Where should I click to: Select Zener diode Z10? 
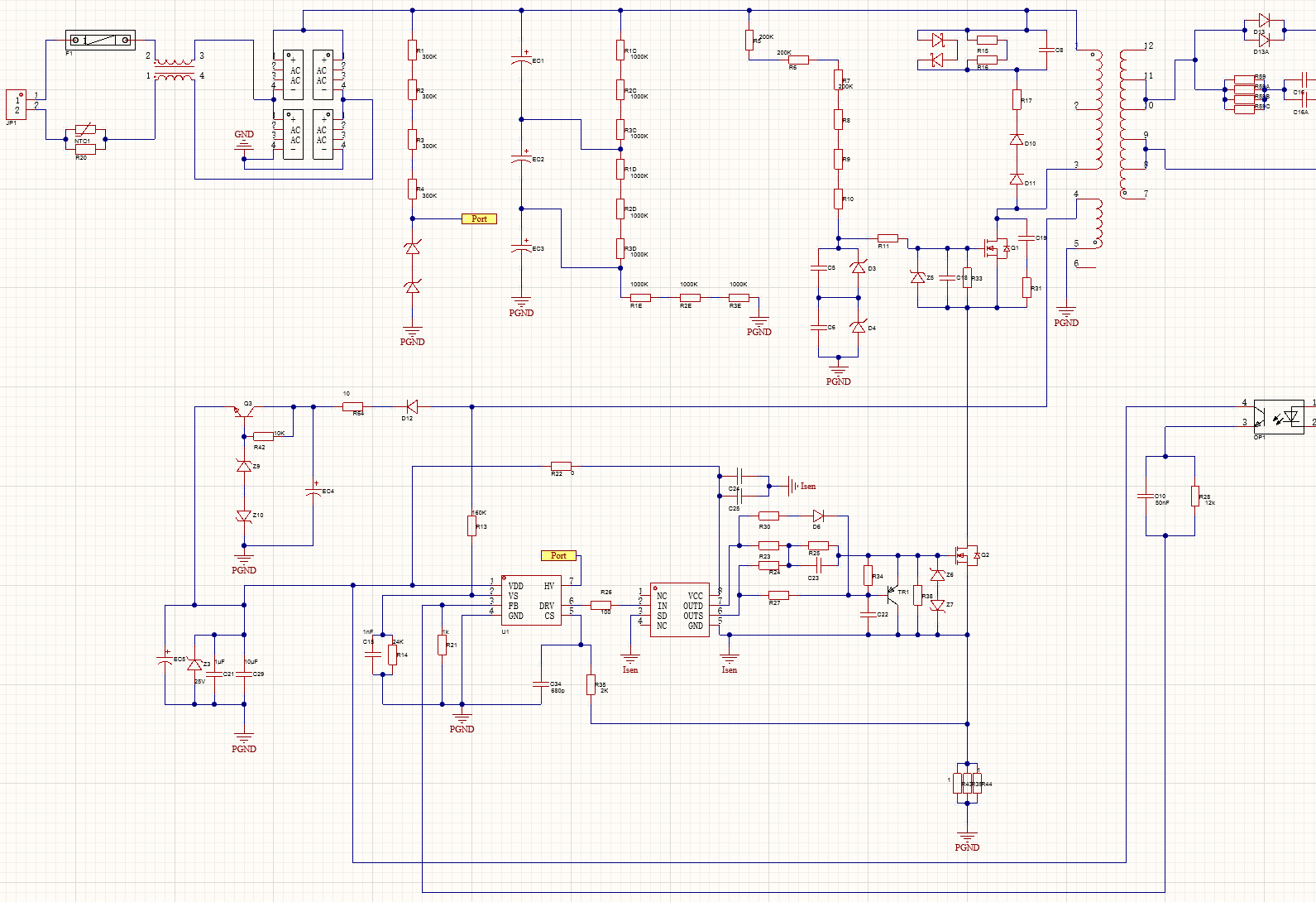click(x=244, y=516)
